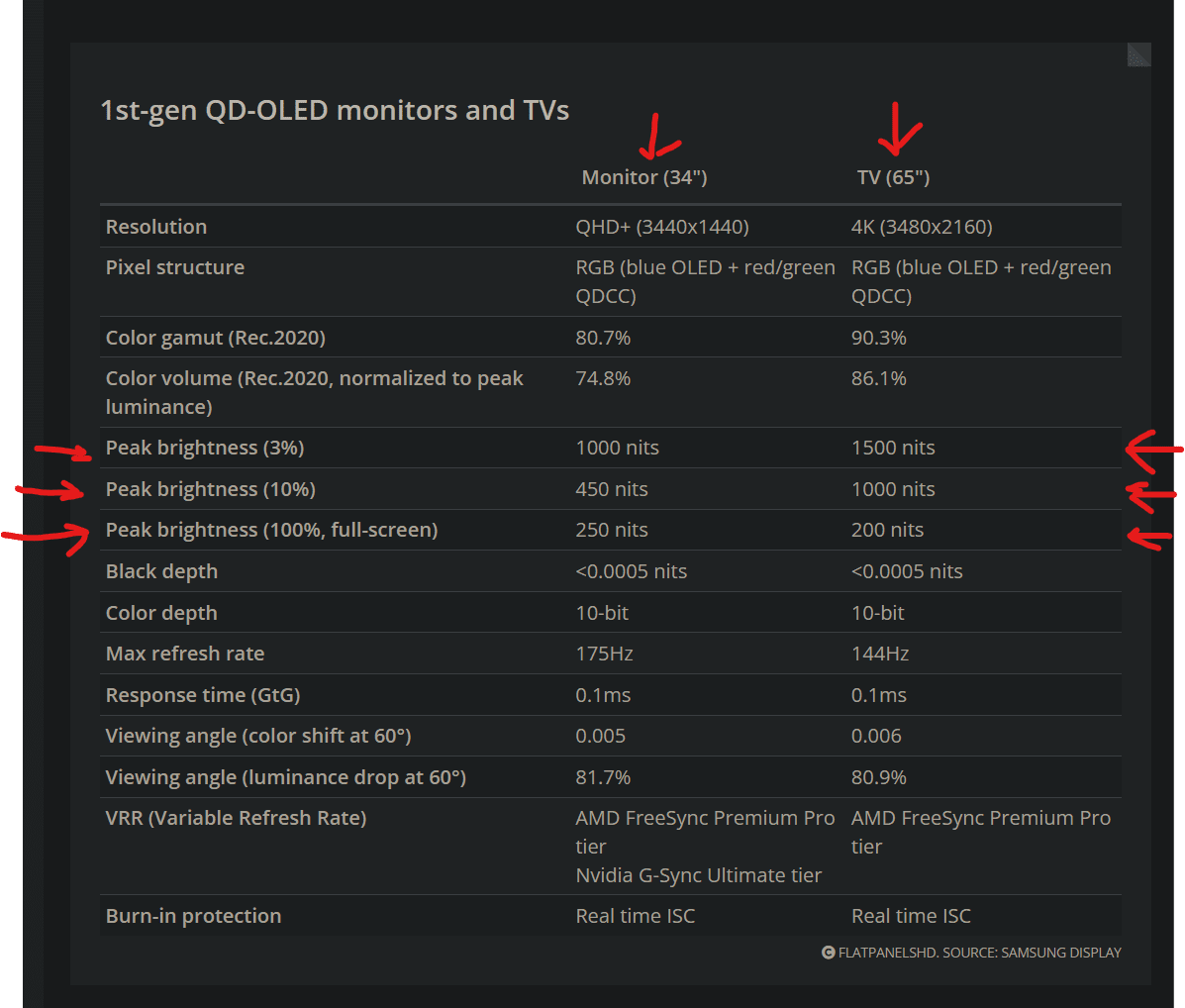Click the 90.3% color gamut value
Screen dimensions: 1185x1008
(878, 338)
